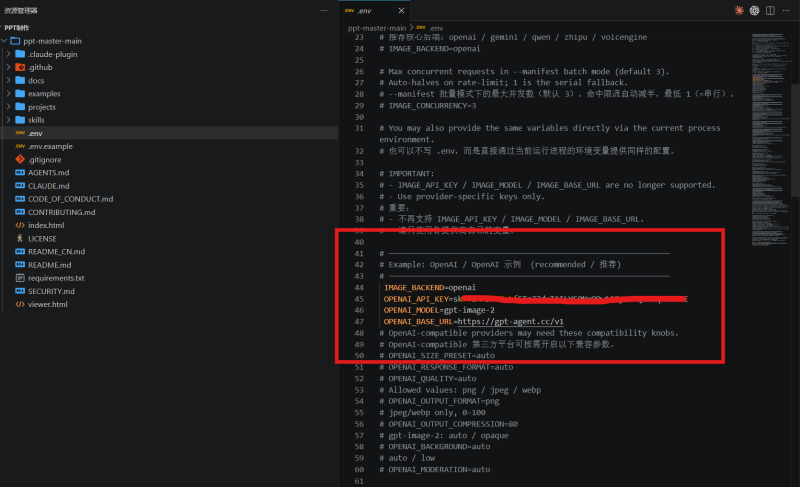Screen dimensions: 800x487
Task: Collapse the ppt-master-main root folder
Action: [x=4, y=41]
